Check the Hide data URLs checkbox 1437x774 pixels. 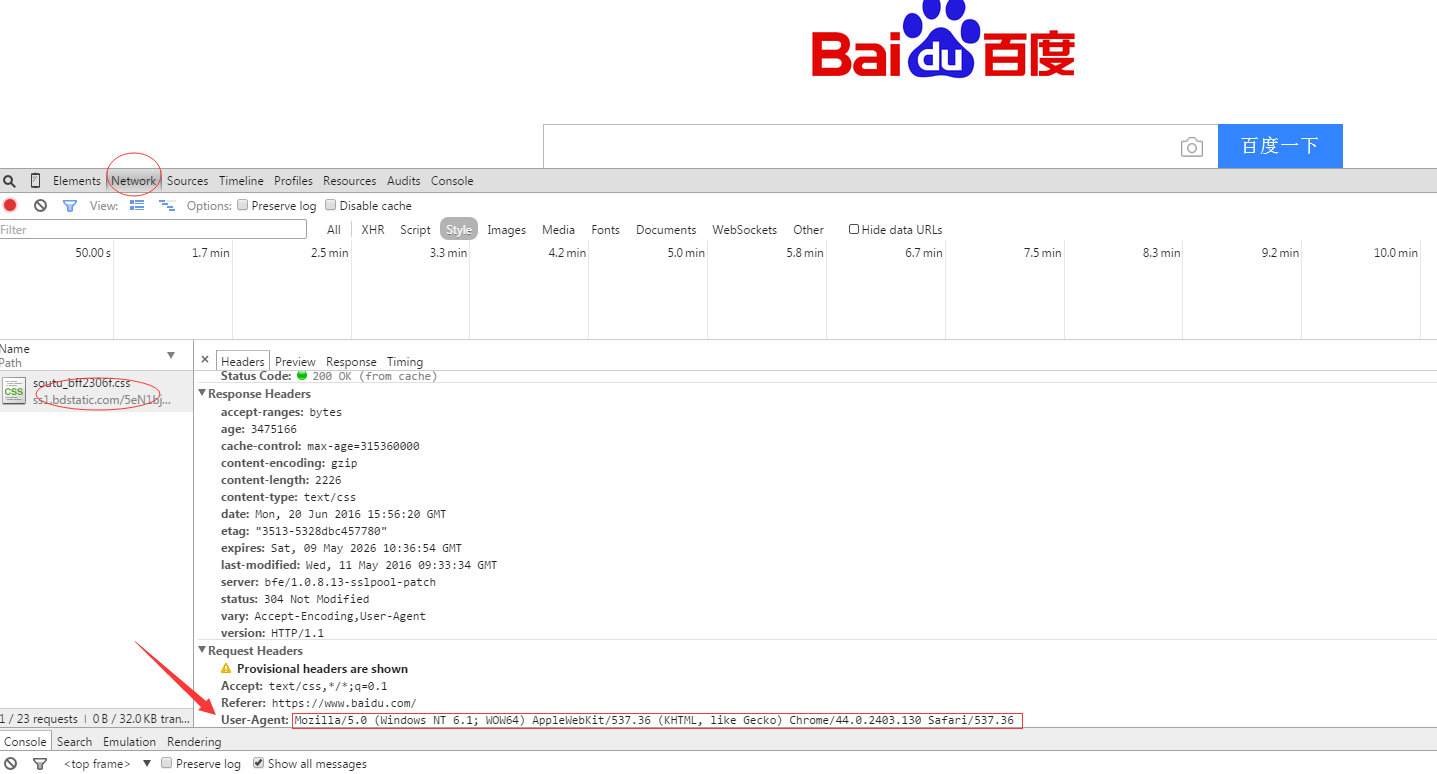click(854, 229)
